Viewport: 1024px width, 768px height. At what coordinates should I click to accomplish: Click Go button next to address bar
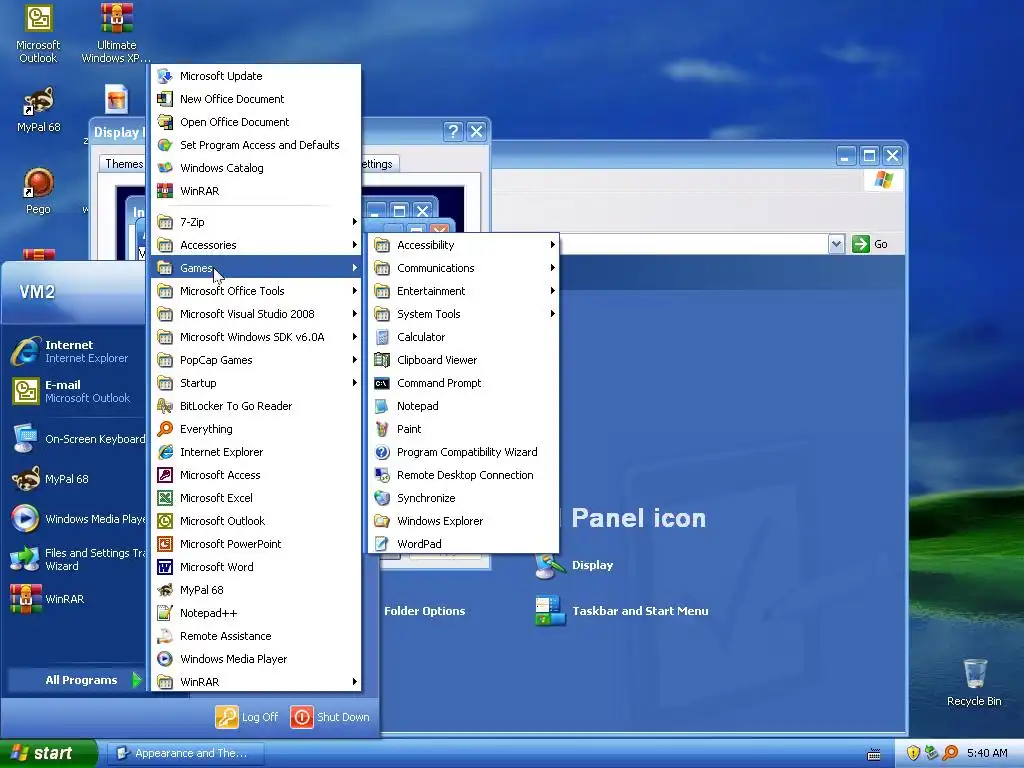coord(871,244)
